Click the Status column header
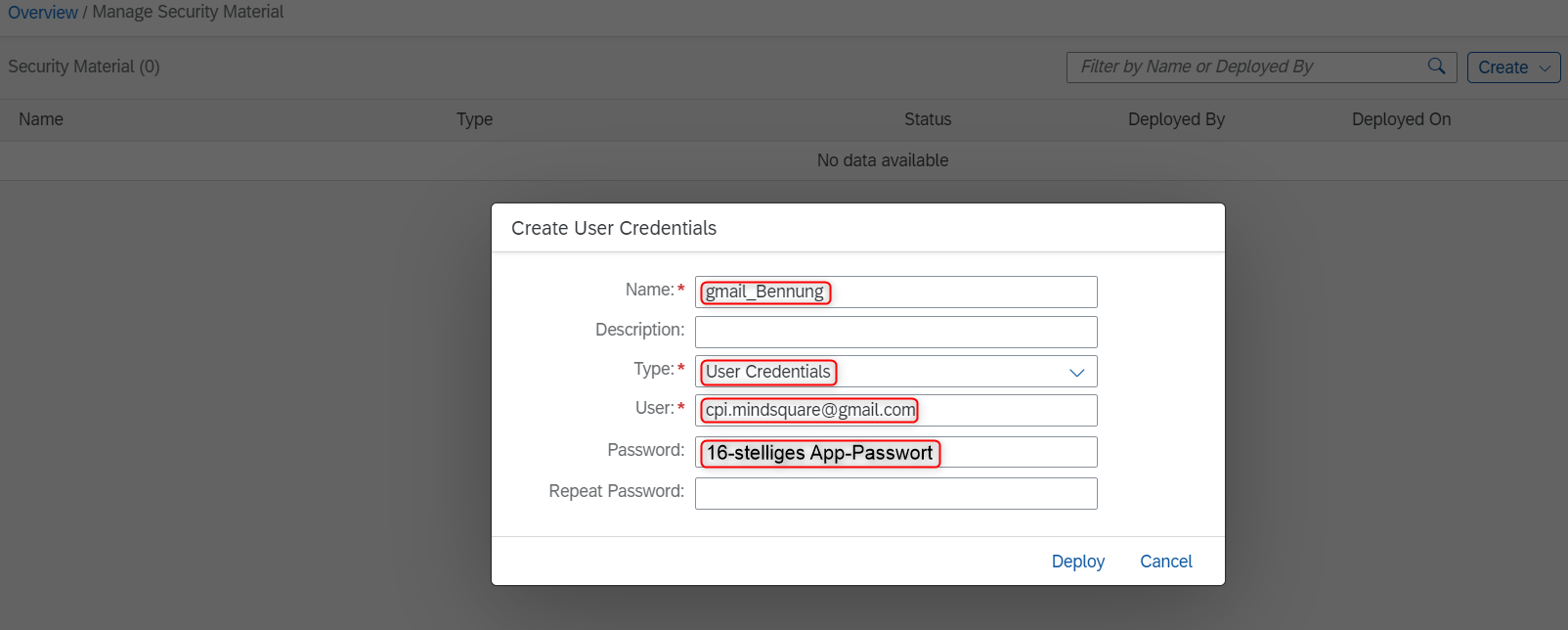 click(x=928, y=119)
